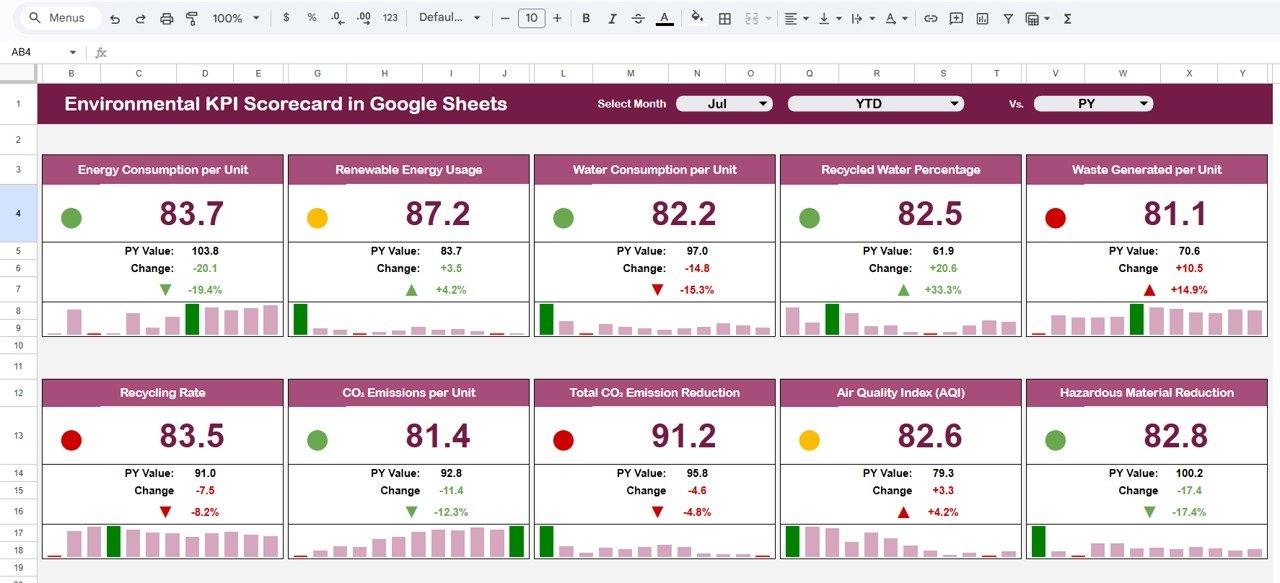Toggle strikethrough formatting

point(638,17)
